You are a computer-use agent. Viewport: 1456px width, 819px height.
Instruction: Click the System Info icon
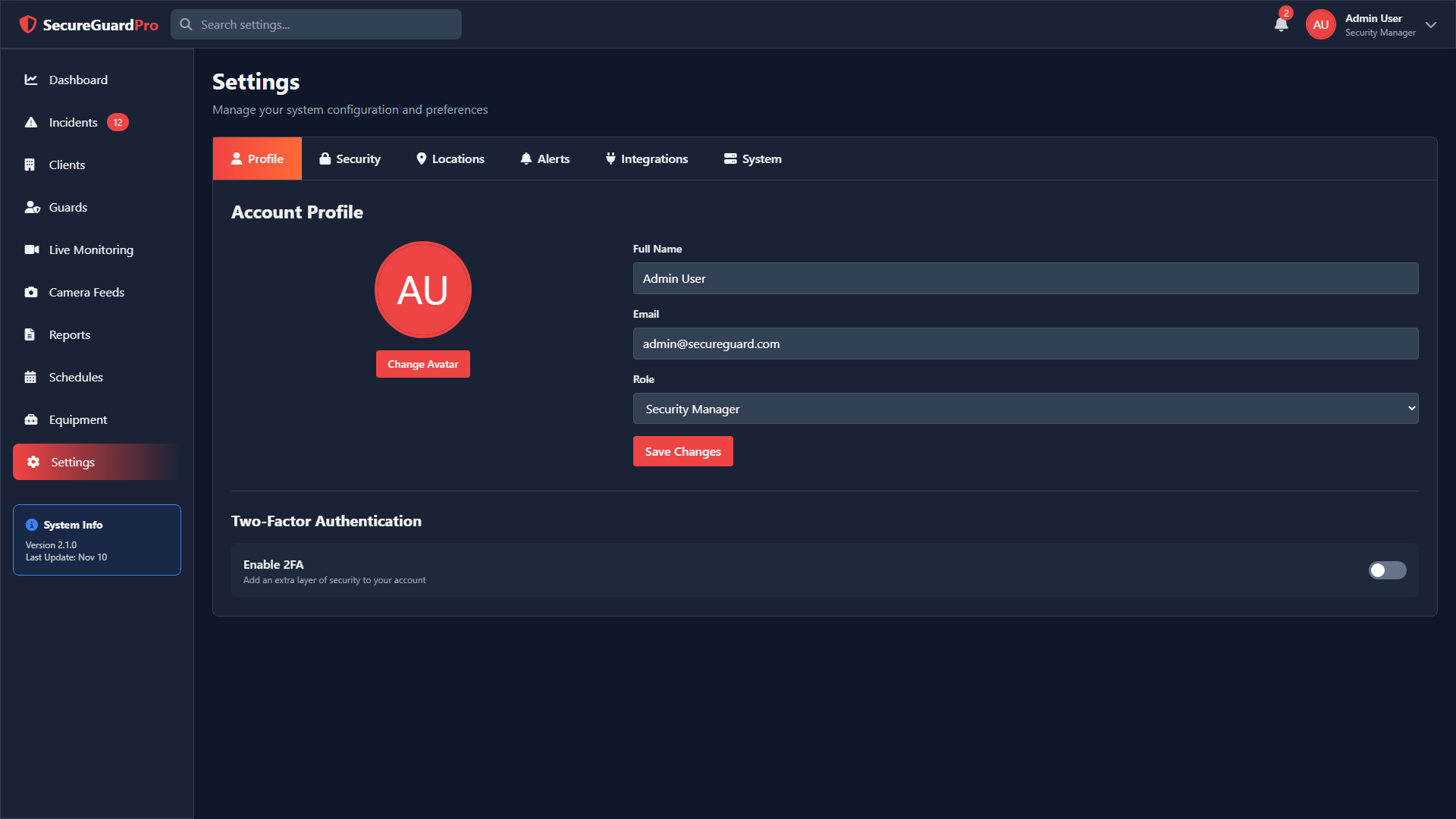pyautogui.click(x=32, y=525)
